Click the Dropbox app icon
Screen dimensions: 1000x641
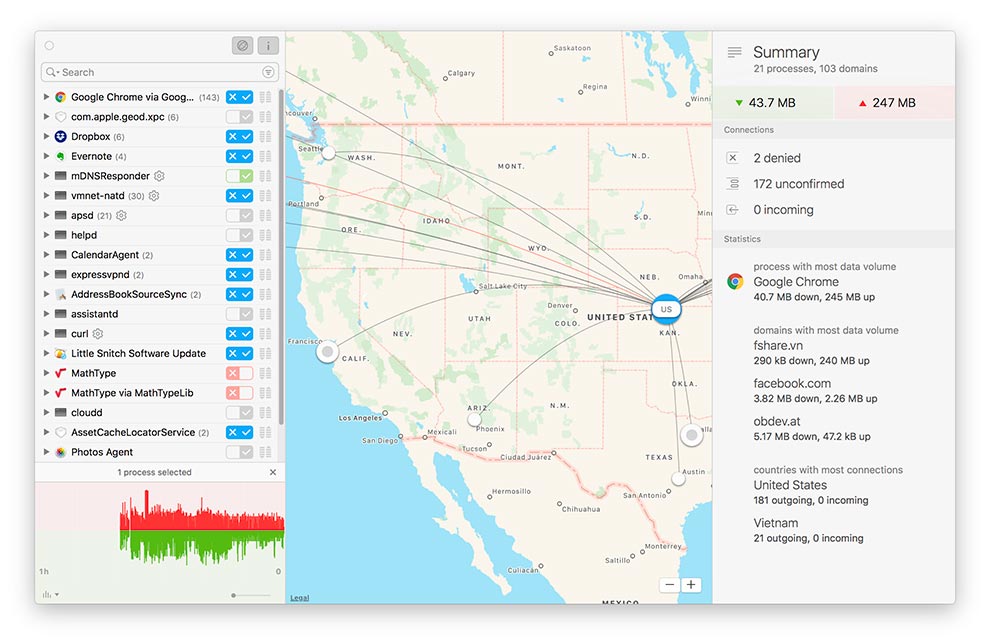(x=61, y=136)
